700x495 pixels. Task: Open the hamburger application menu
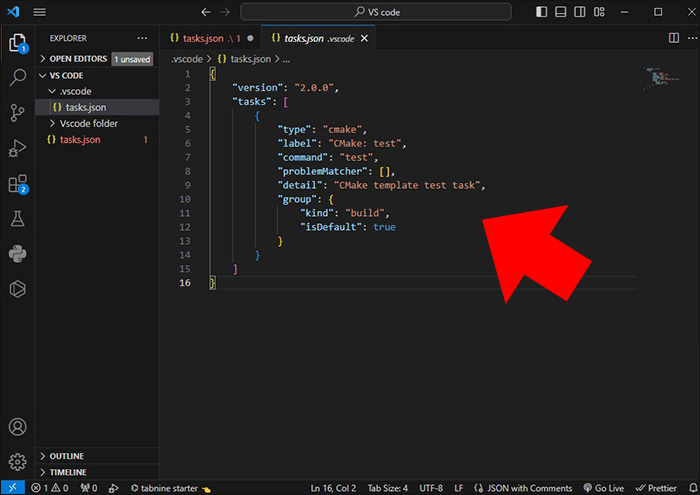[x=40, y=12]
